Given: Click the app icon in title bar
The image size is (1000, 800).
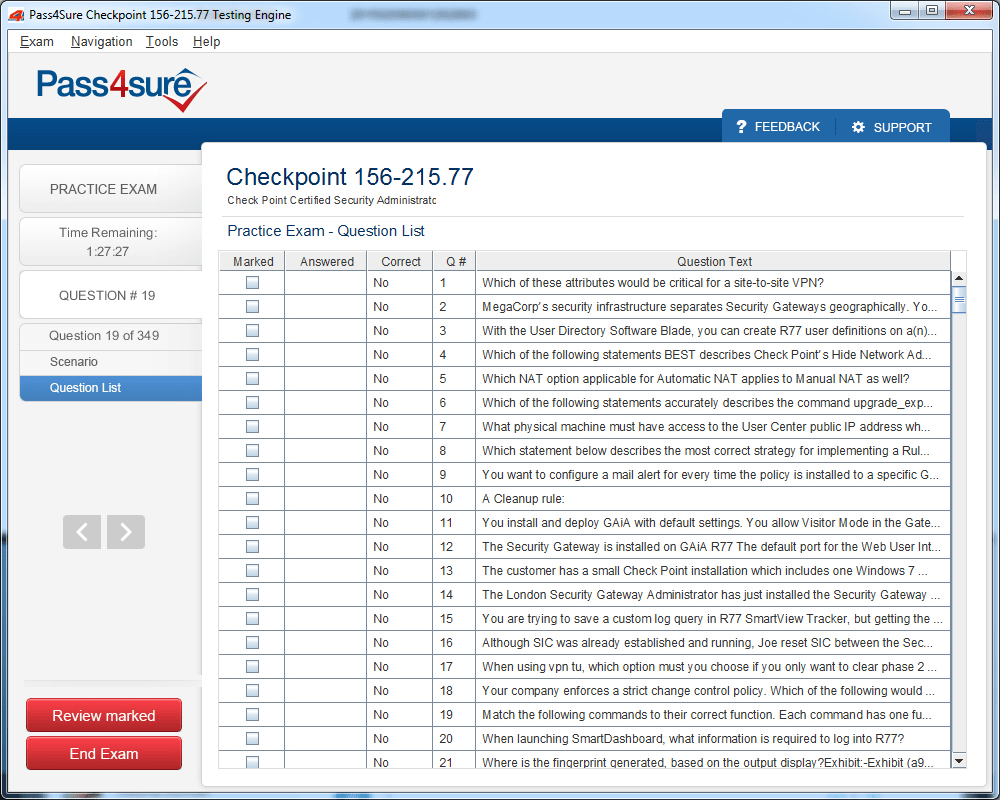Looking at the screenshot, I should pos(17,15).
